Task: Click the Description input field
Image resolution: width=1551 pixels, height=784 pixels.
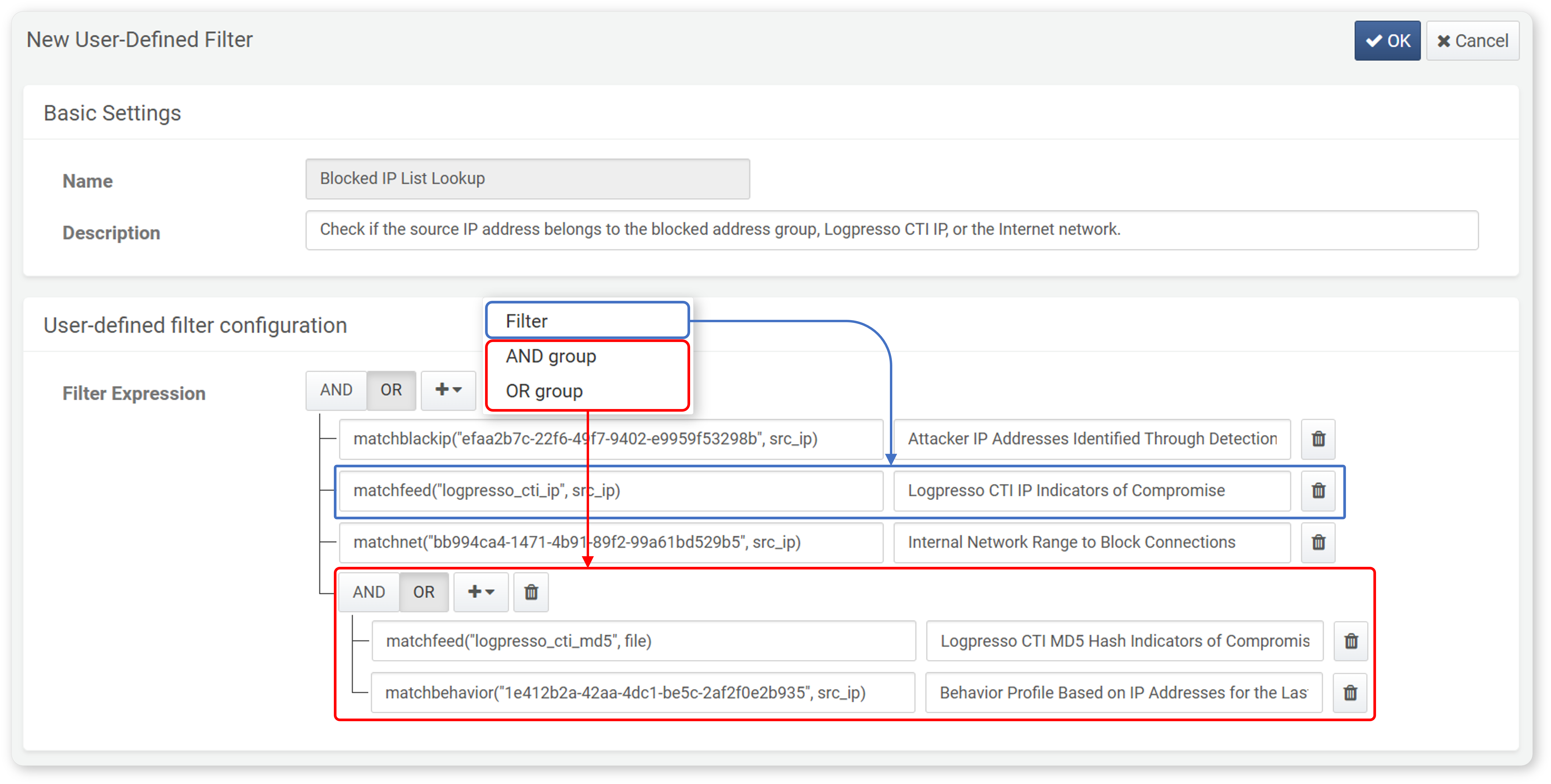Action: pos(892,230)
